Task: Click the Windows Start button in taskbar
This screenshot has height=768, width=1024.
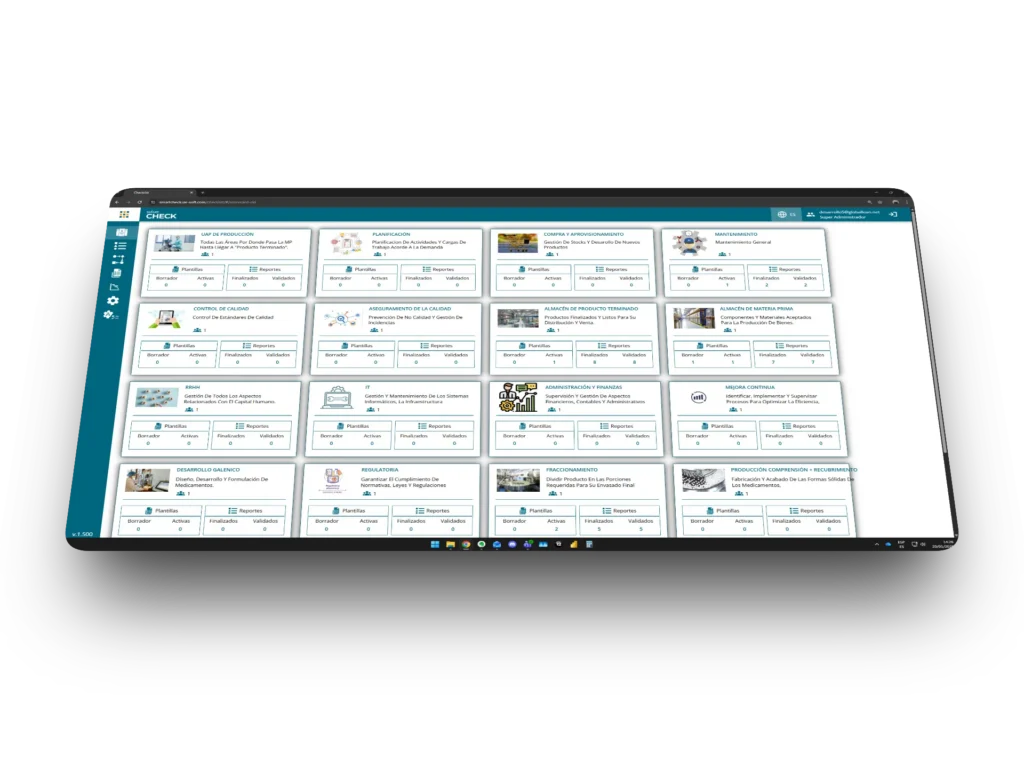Action: [434, 544]
